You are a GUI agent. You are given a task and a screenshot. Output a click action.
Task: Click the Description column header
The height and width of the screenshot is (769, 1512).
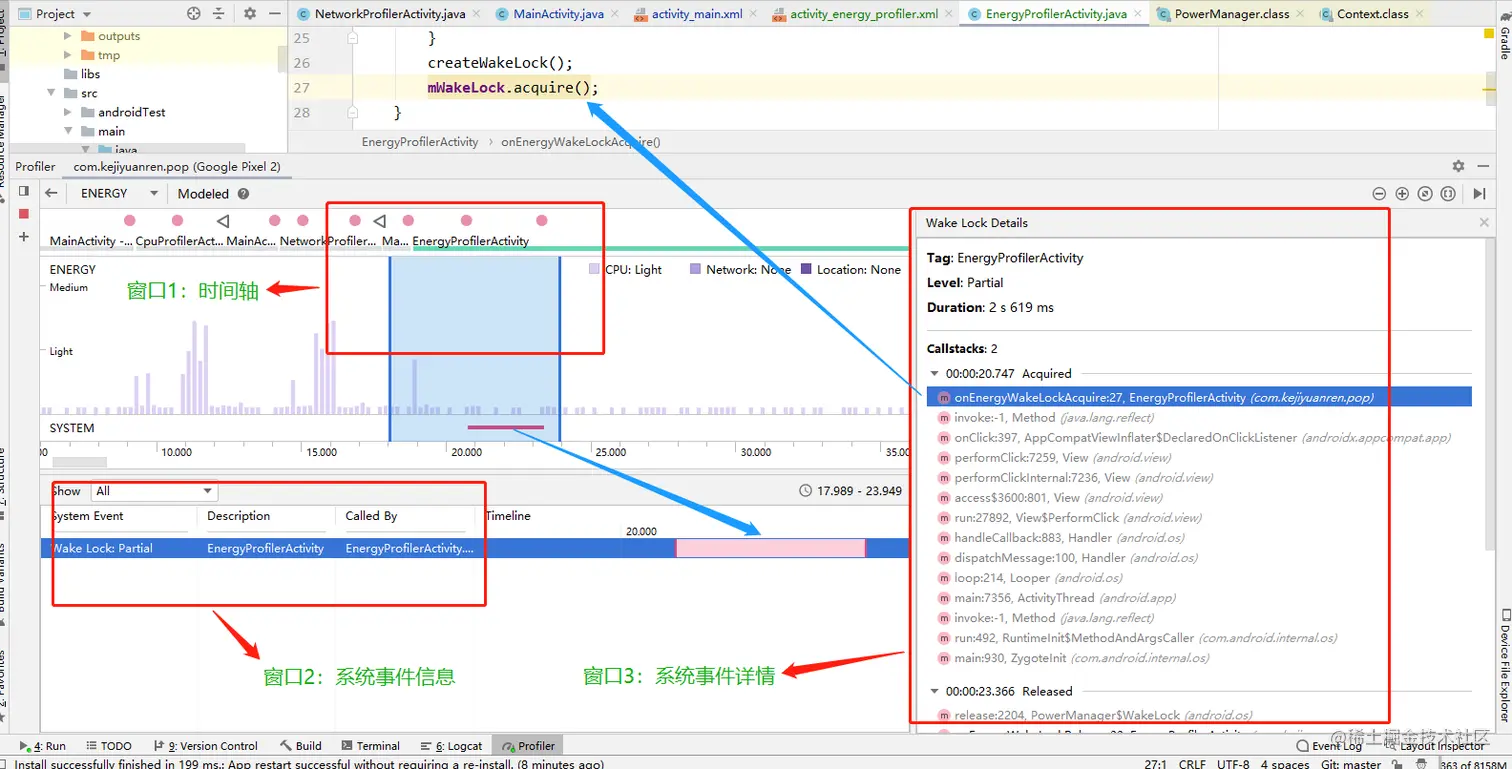[266, 516]
